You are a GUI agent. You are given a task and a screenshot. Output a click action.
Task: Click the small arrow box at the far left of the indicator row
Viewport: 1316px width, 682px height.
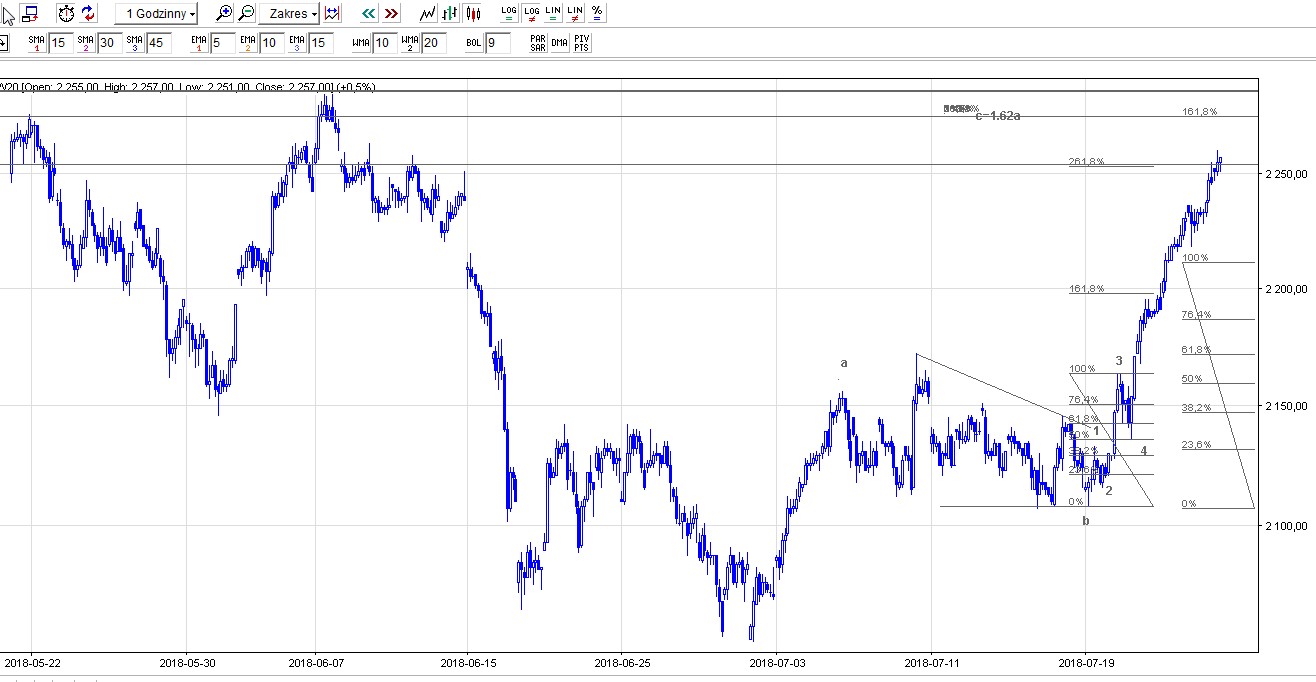click(x=3, y=43)
